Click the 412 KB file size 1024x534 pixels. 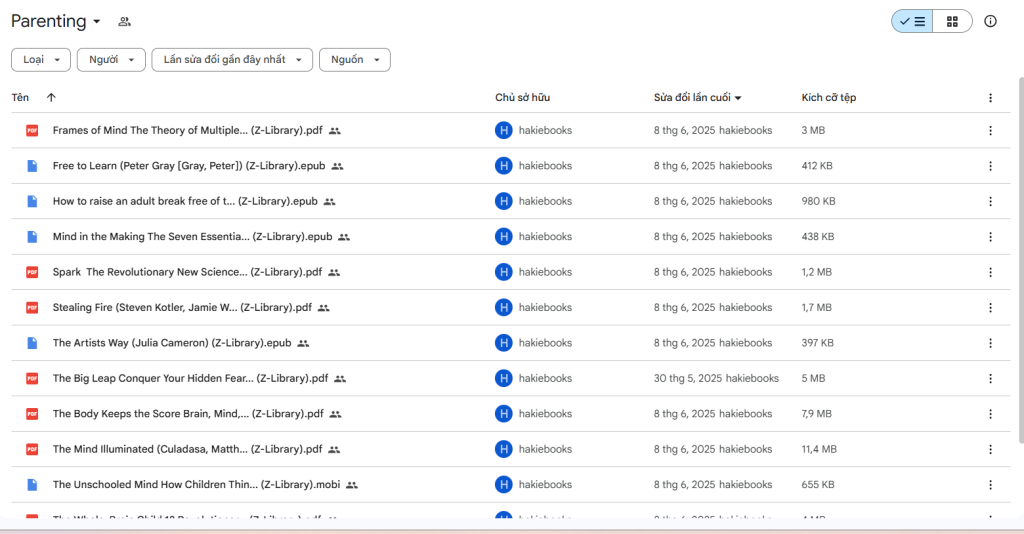[x=817, y=166]
